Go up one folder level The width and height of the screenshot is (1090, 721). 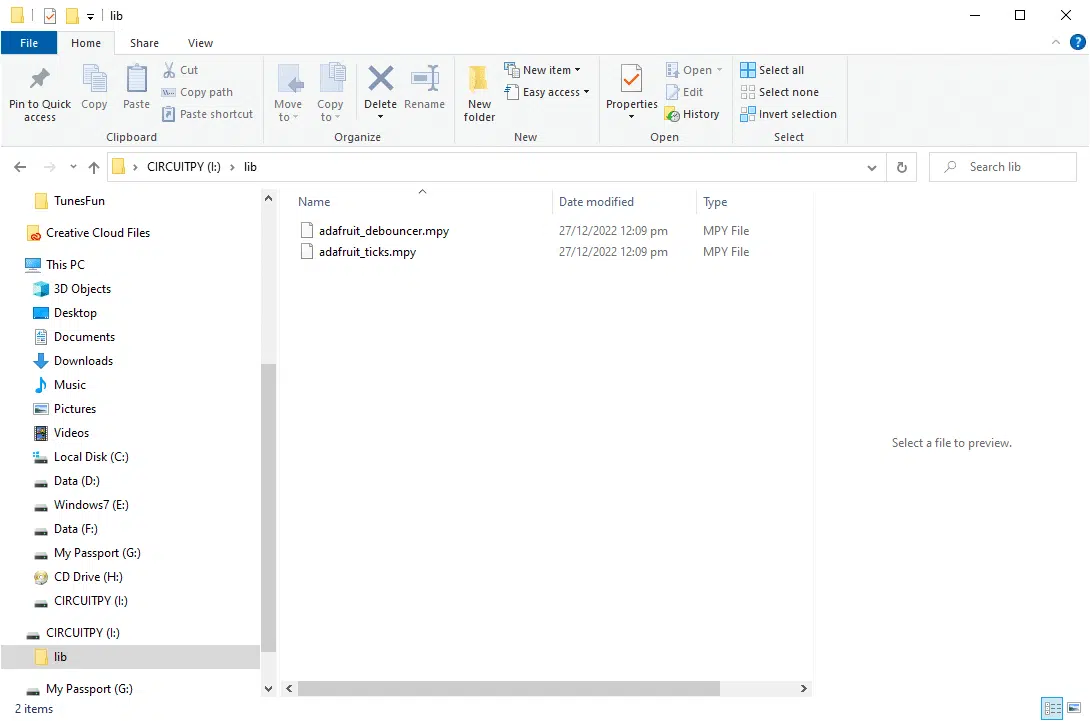click(x=94, y=167)
